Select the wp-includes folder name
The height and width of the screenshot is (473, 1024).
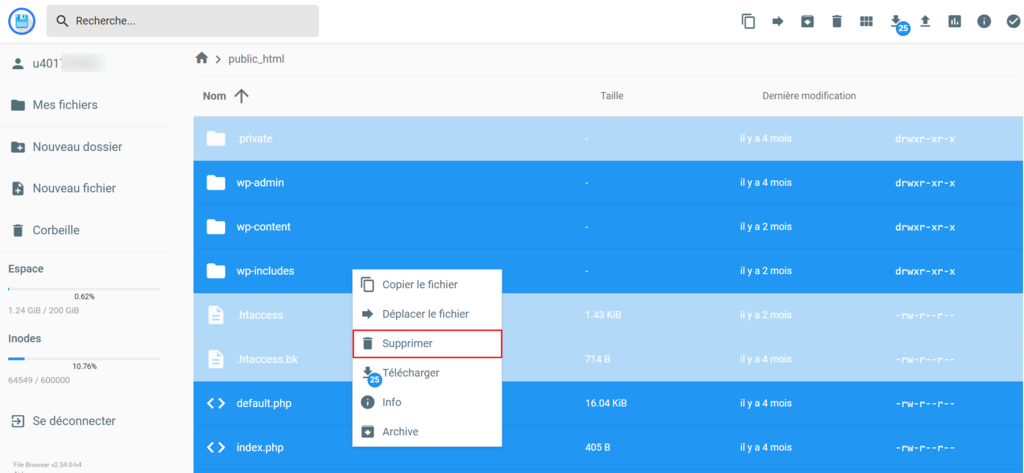(x=265, y=270)
